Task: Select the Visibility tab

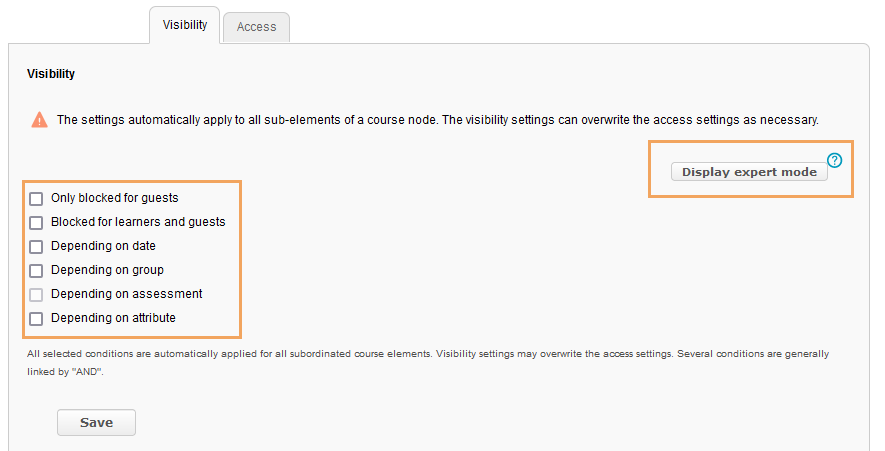Action: [x=185, y=25]
